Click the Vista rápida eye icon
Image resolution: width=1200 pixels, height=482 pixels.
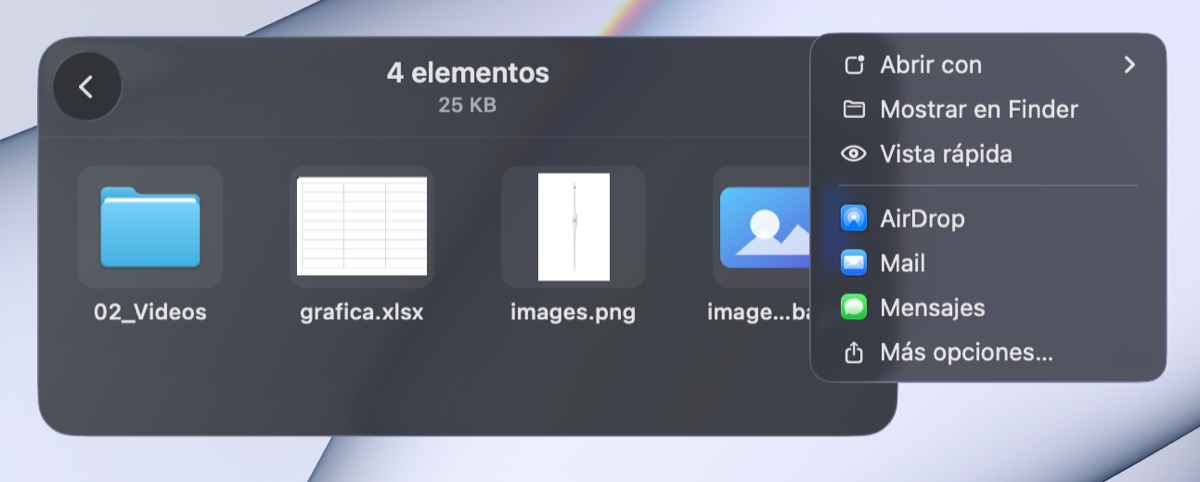coord(854,154)
